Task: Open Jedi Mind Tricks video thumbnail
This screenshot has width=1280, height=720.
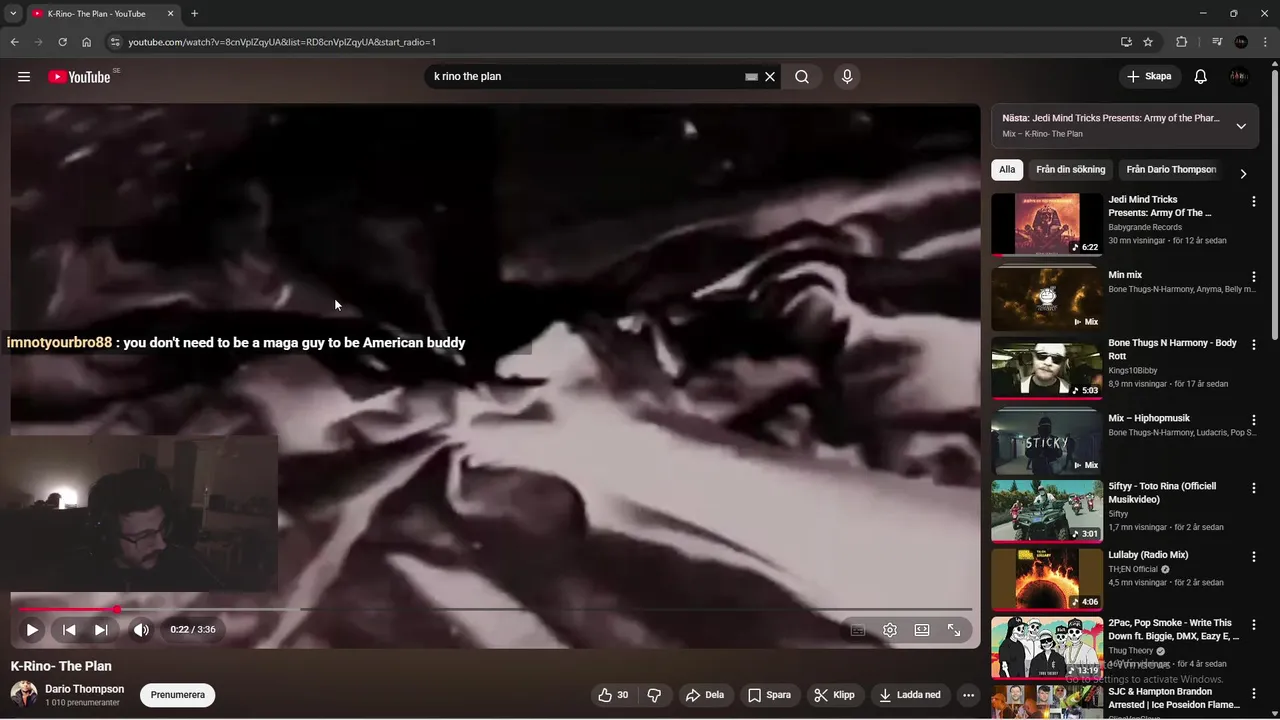Action: [x=1047, y=225]
